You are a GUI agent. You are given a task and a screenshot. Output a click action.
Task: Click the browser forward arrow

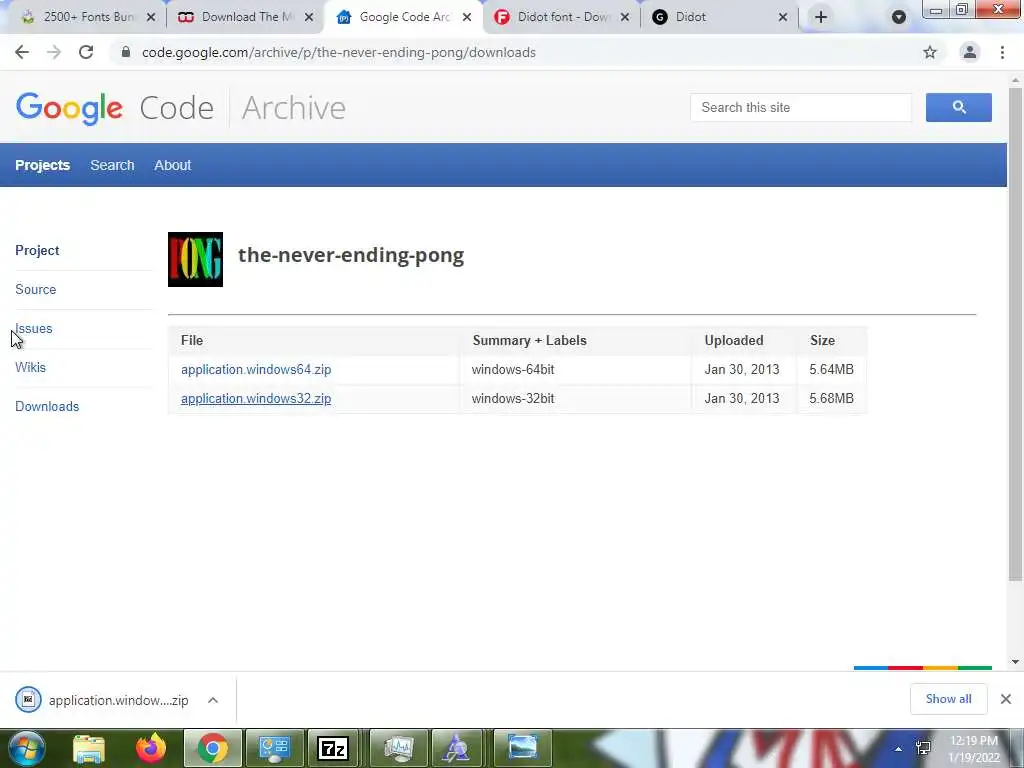(x=54, y=52)
